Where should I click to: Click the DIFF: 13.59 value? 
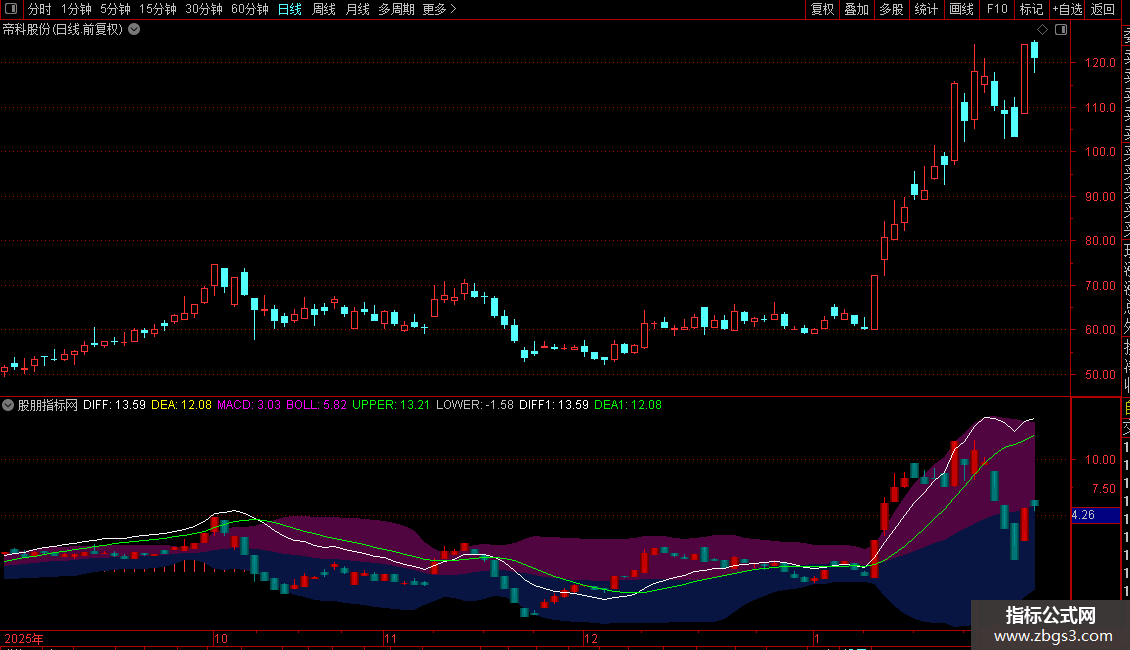pos(114,405)
